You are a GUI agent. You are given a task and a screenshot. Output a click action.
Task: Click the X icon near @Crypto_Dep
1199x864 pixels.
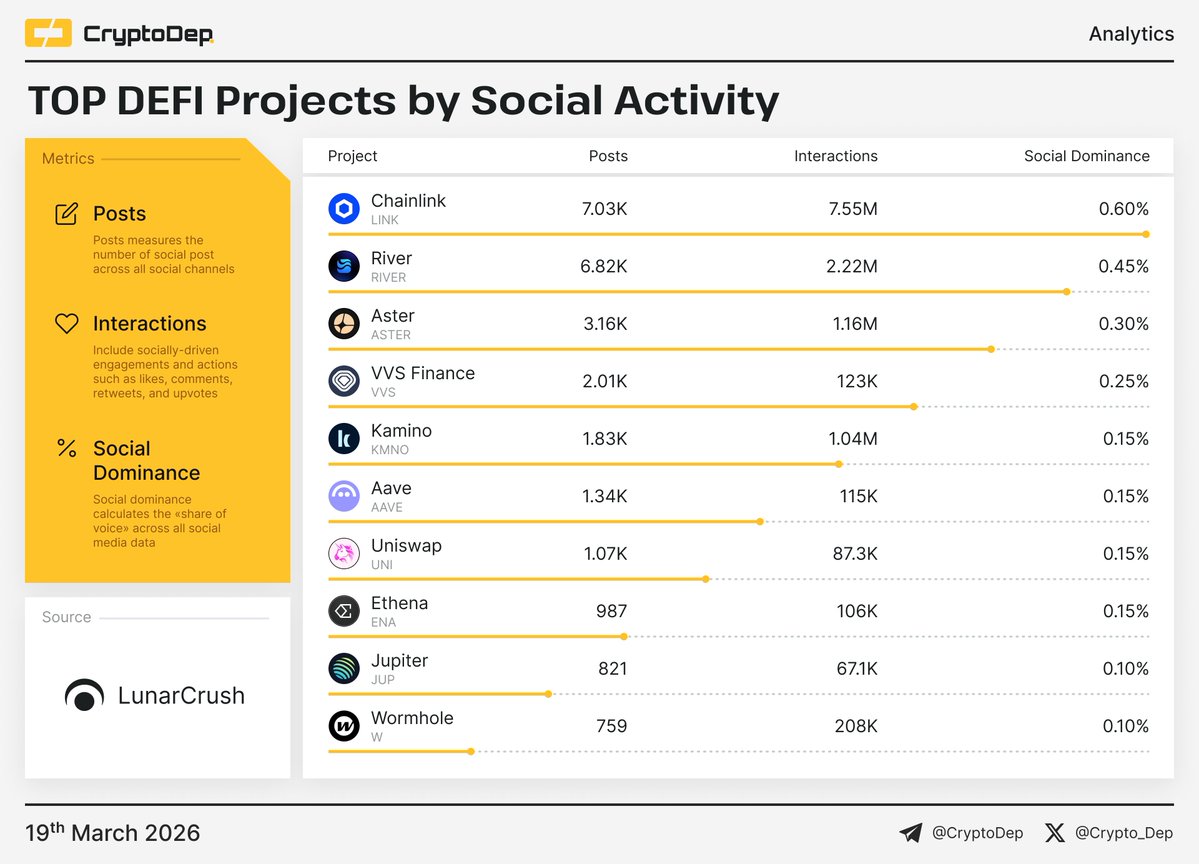(x=1053, y=832)
